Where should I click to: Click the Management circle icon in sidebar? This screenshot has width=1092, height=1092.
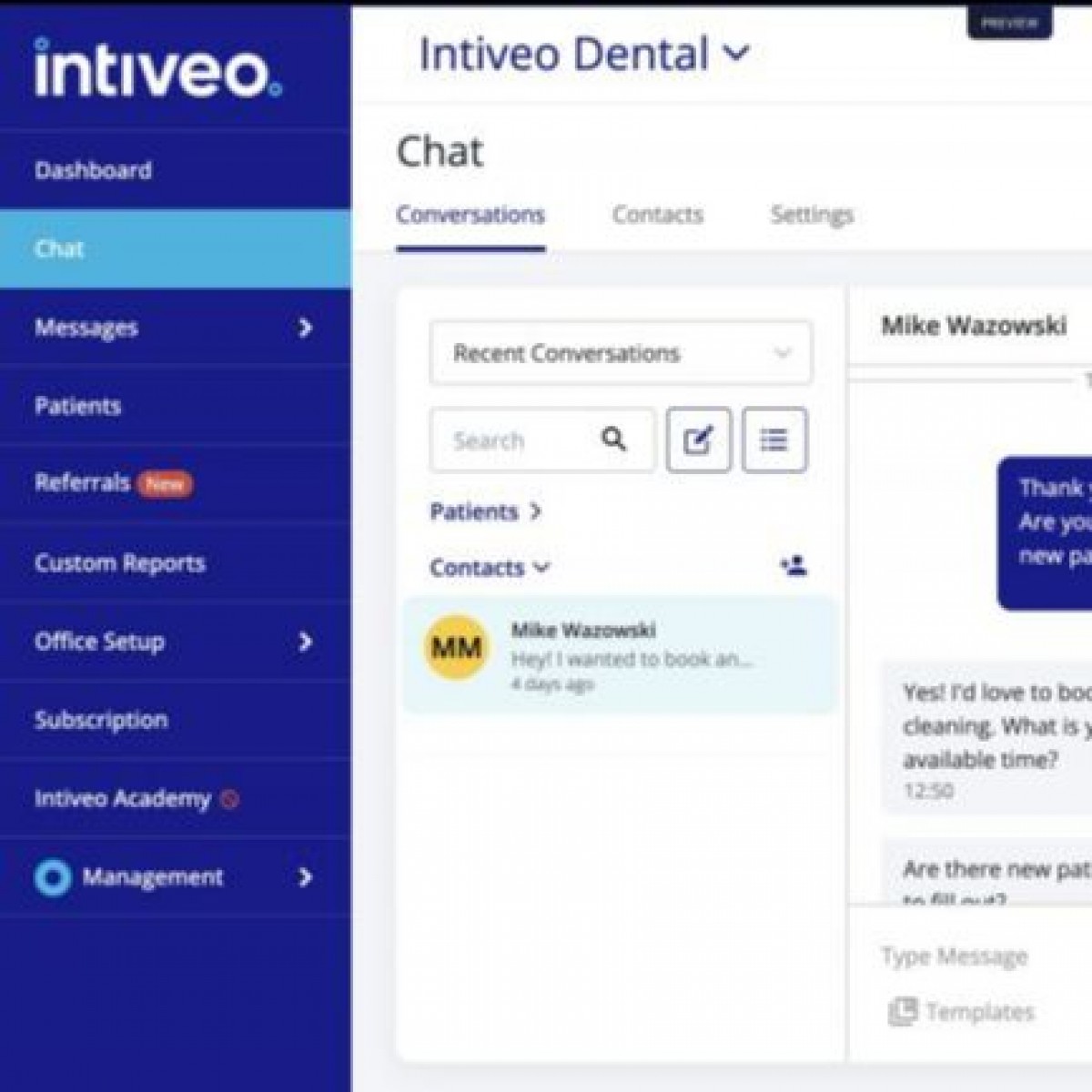52,877
